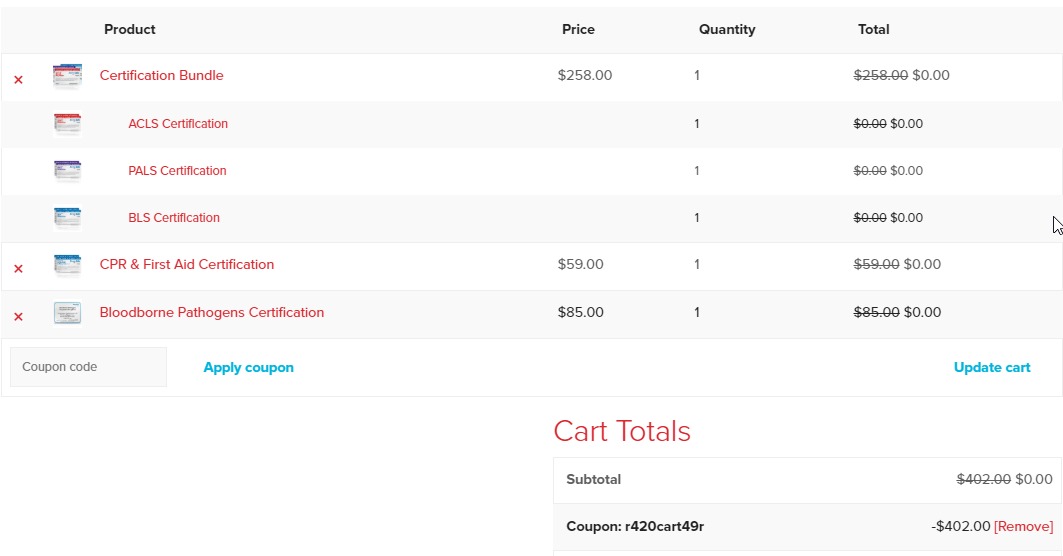This screenshot has height=556, width=1063.
Task: View Bloodborne Pathogens Certification product page
Action: [211, 313]
